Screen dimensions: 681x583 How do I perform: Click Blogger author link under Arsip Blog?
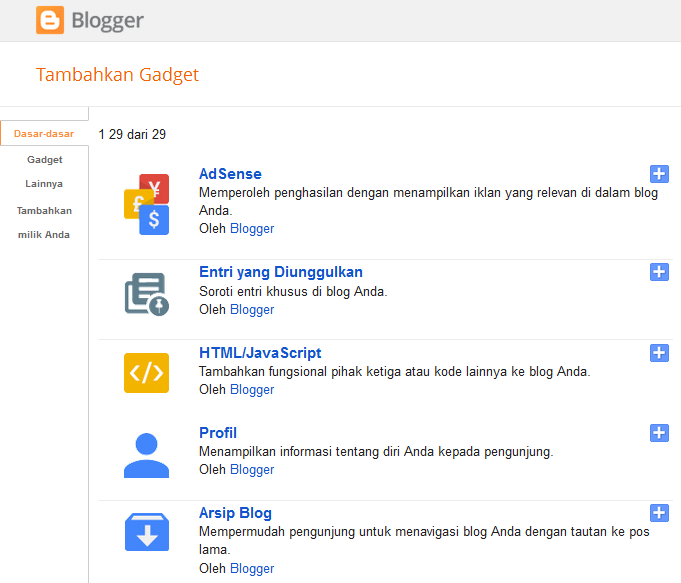coord(252,568)
